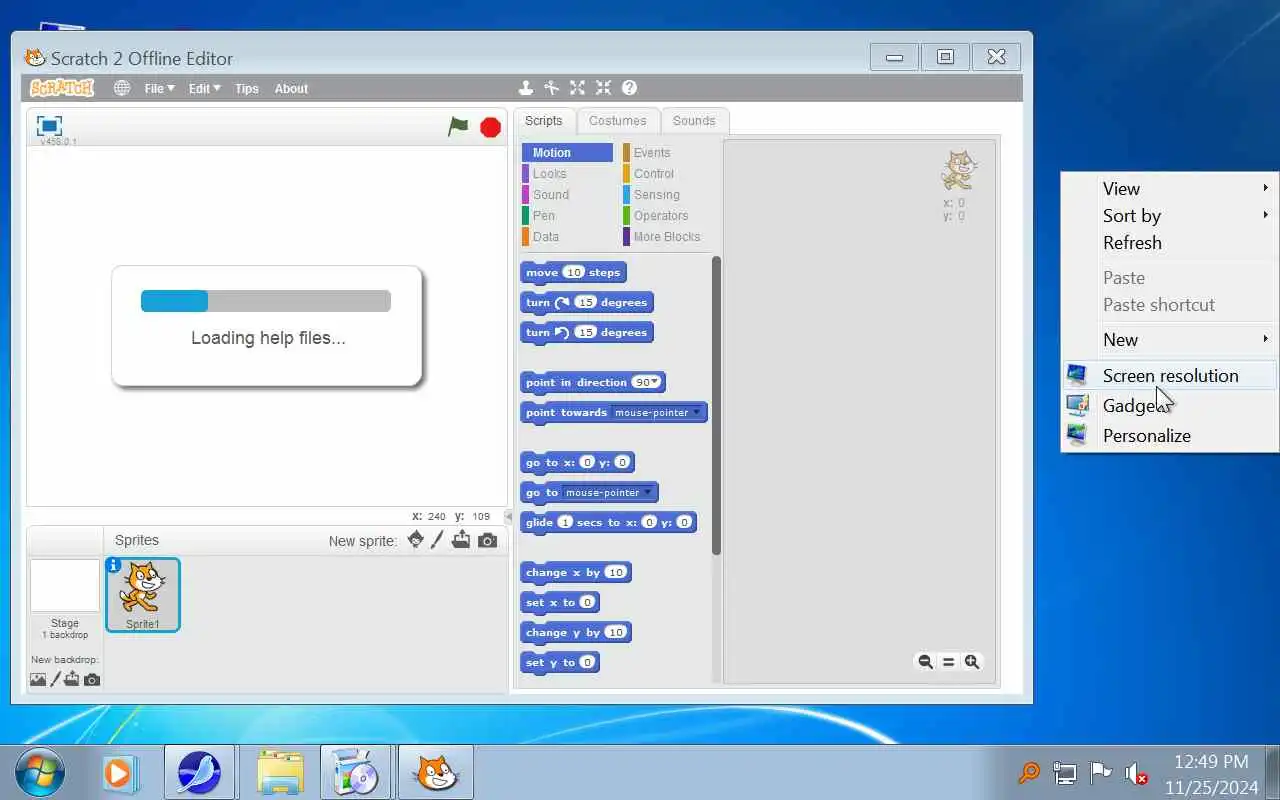Zoom in the scripts area
1280x800 pixels.
coord(972,662)
